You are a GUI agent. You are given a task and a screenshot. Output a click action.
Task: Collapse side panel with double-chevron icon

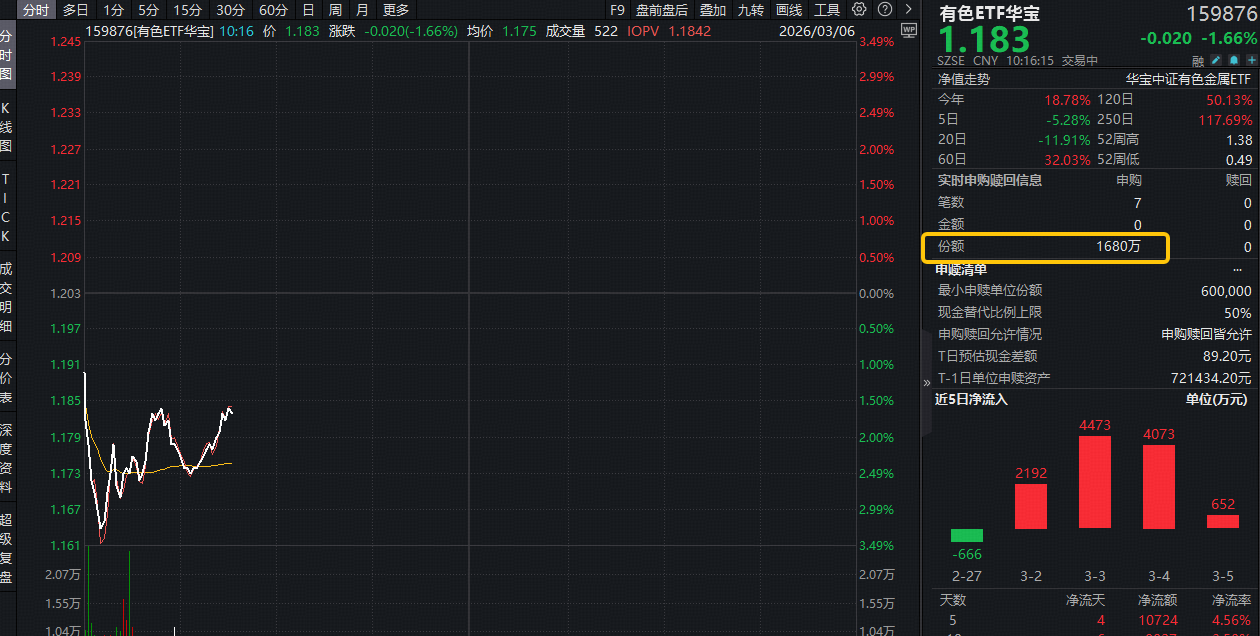(x=926, y=381)
